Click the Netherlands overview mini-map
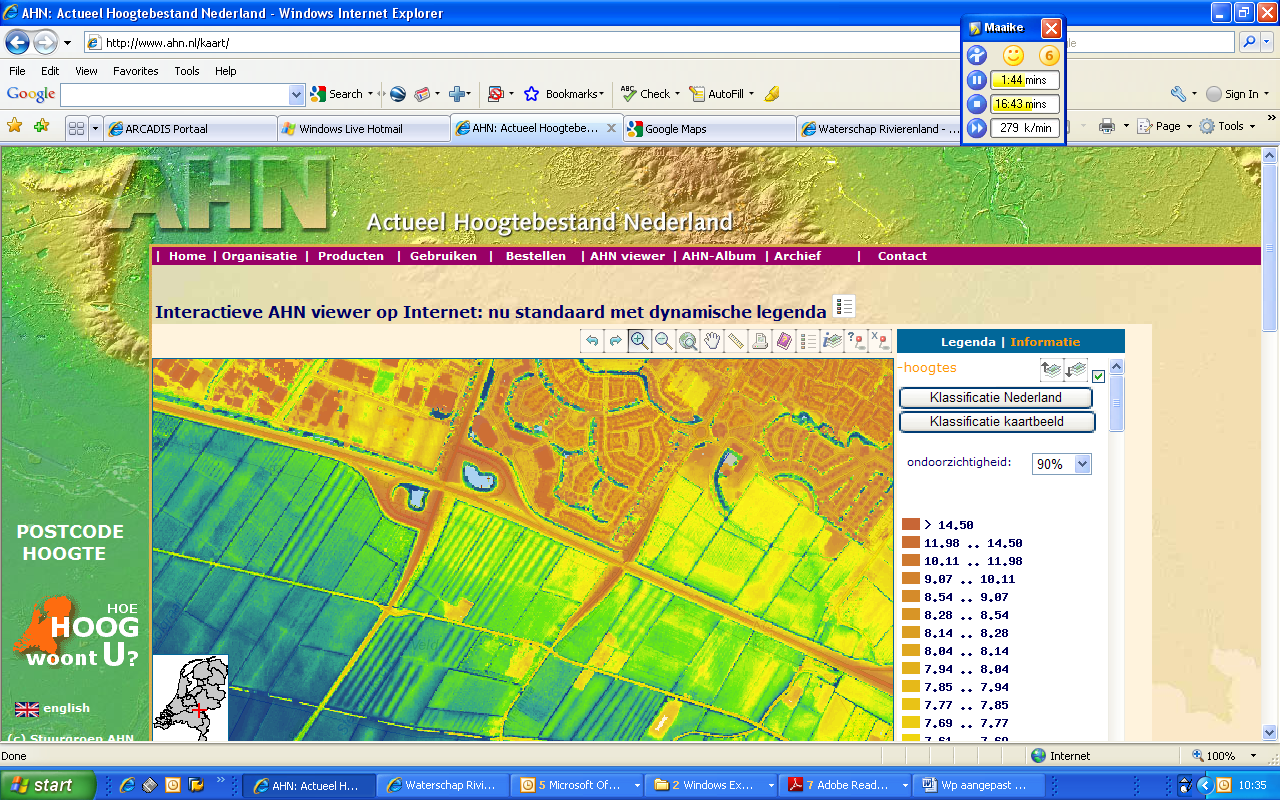This screenshot has height=800, width=1280. click(191, 698)
